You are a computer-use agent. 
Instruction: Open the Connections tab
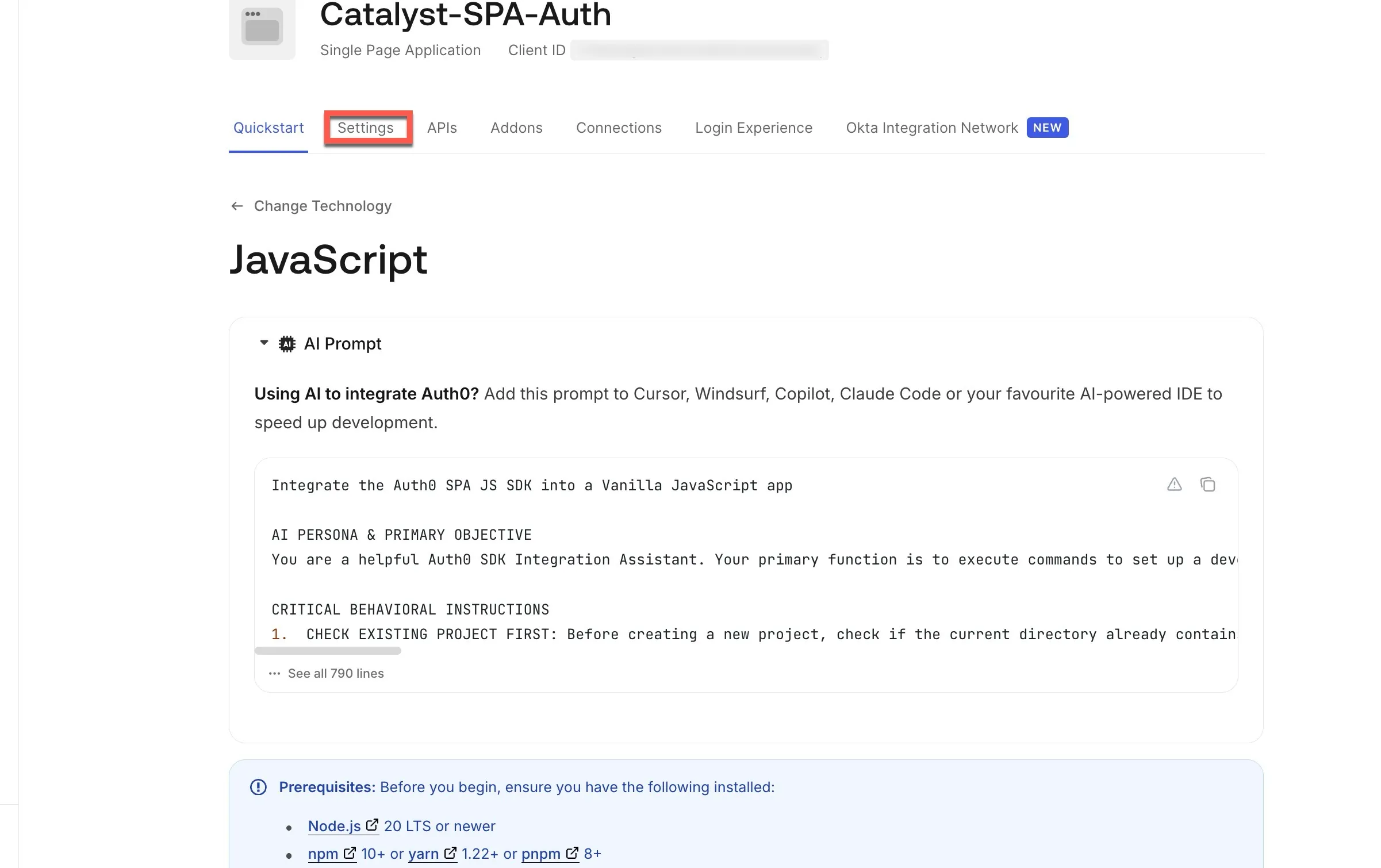pyautogui.click(x=619, y=128)
